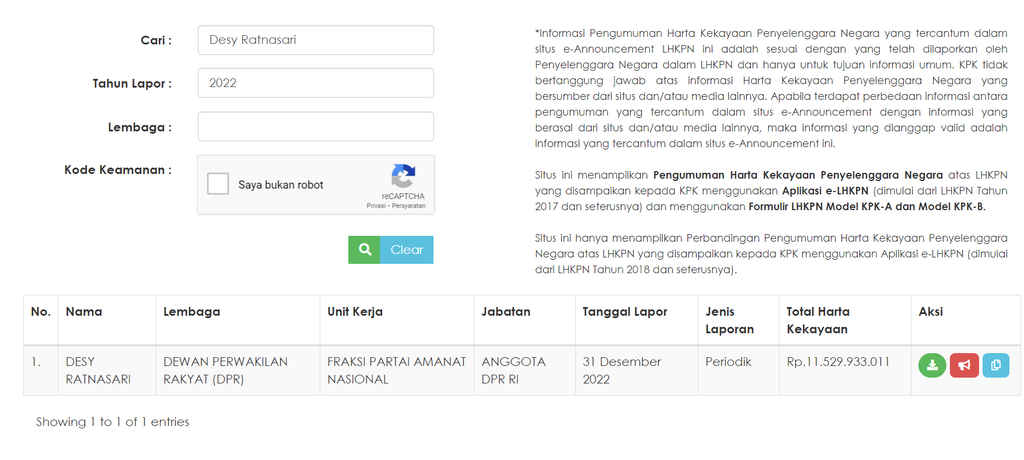Click the Nama column header

tap(84, 312)
